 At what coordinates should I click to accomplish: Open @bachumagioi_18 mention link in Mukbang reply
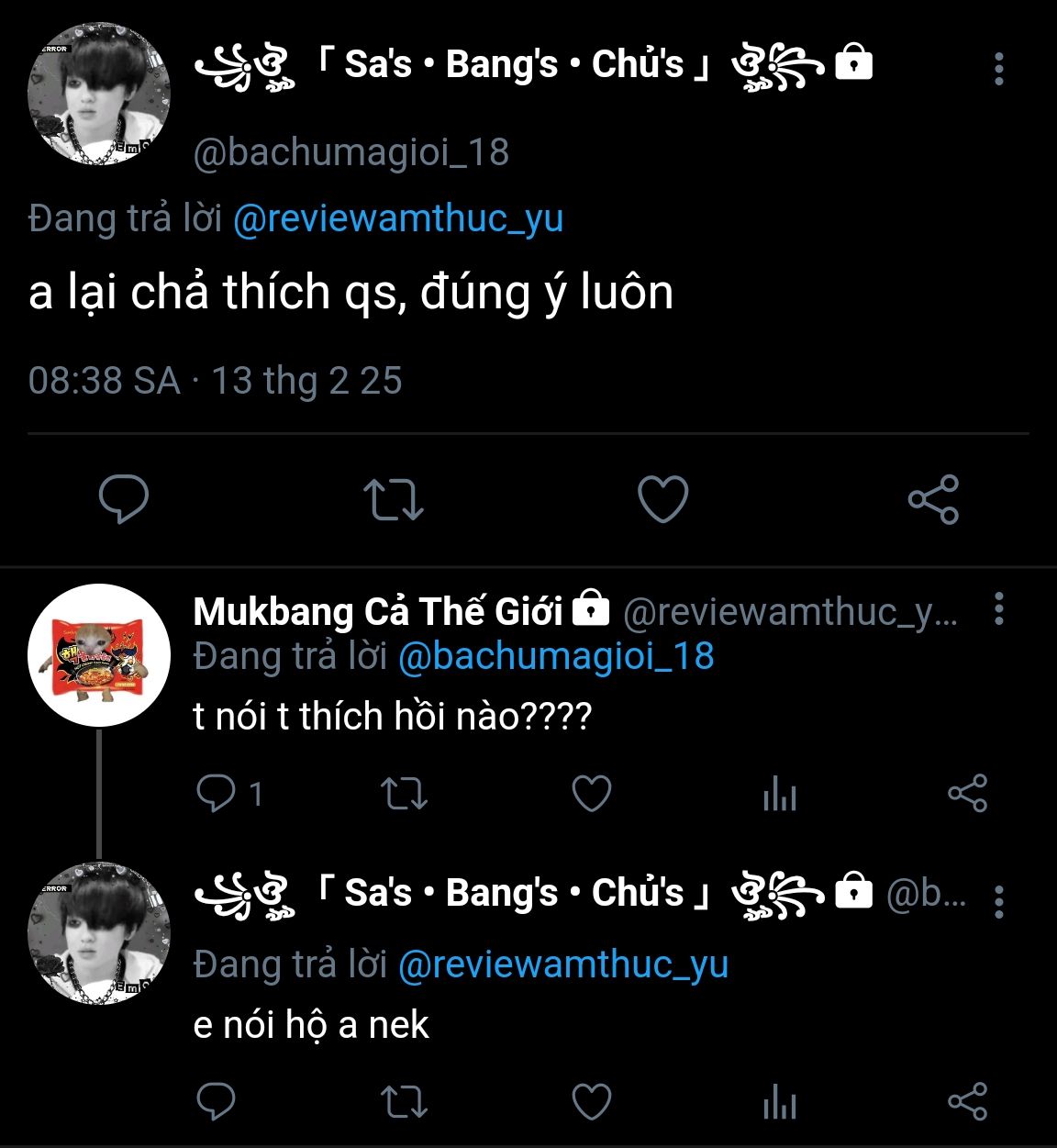pyautogui.click(x=556, y=656)
